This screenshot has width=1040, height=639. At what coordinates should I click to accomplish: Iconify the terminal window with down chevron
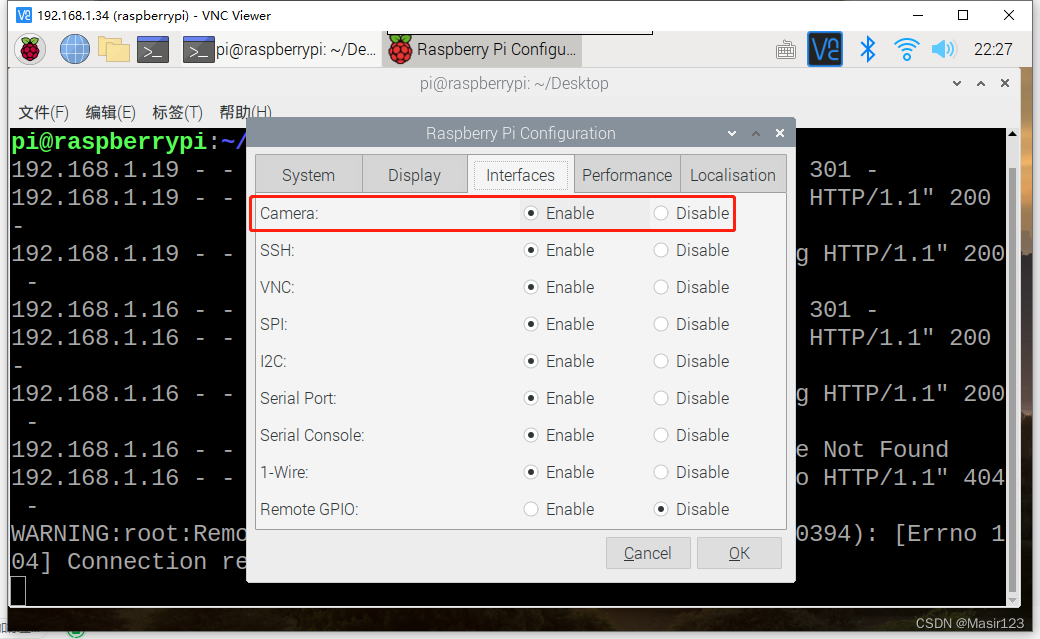pyautogui.click(x=956, y=83)
